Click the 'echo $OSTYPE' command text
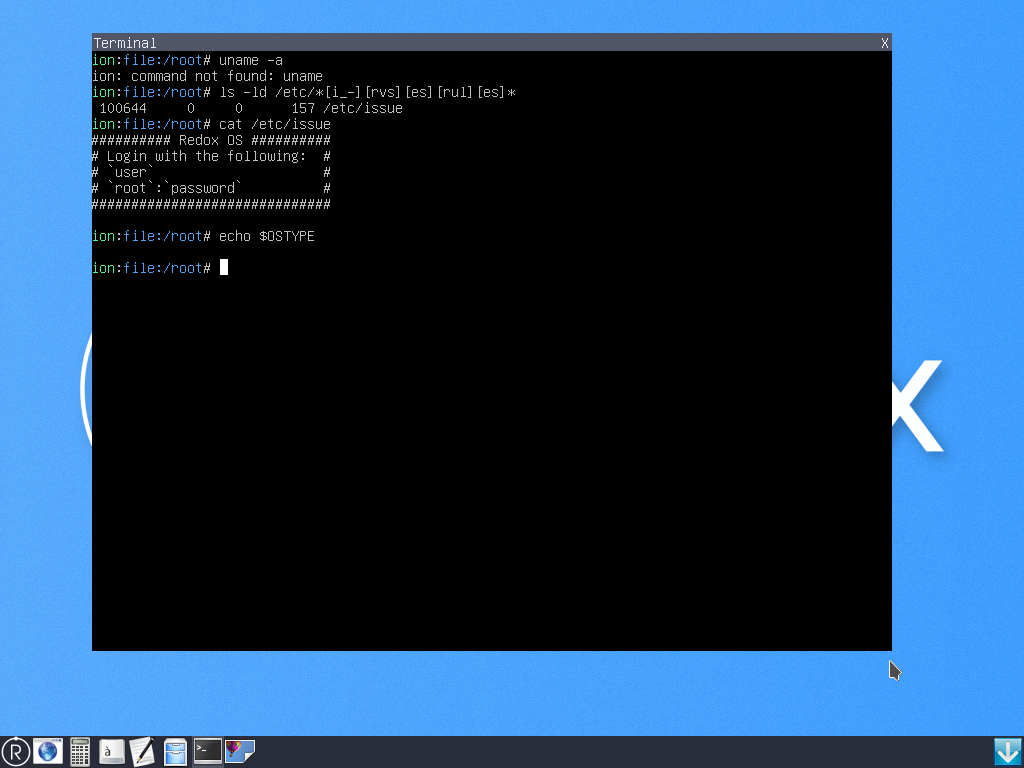 (x=266, y=236)
